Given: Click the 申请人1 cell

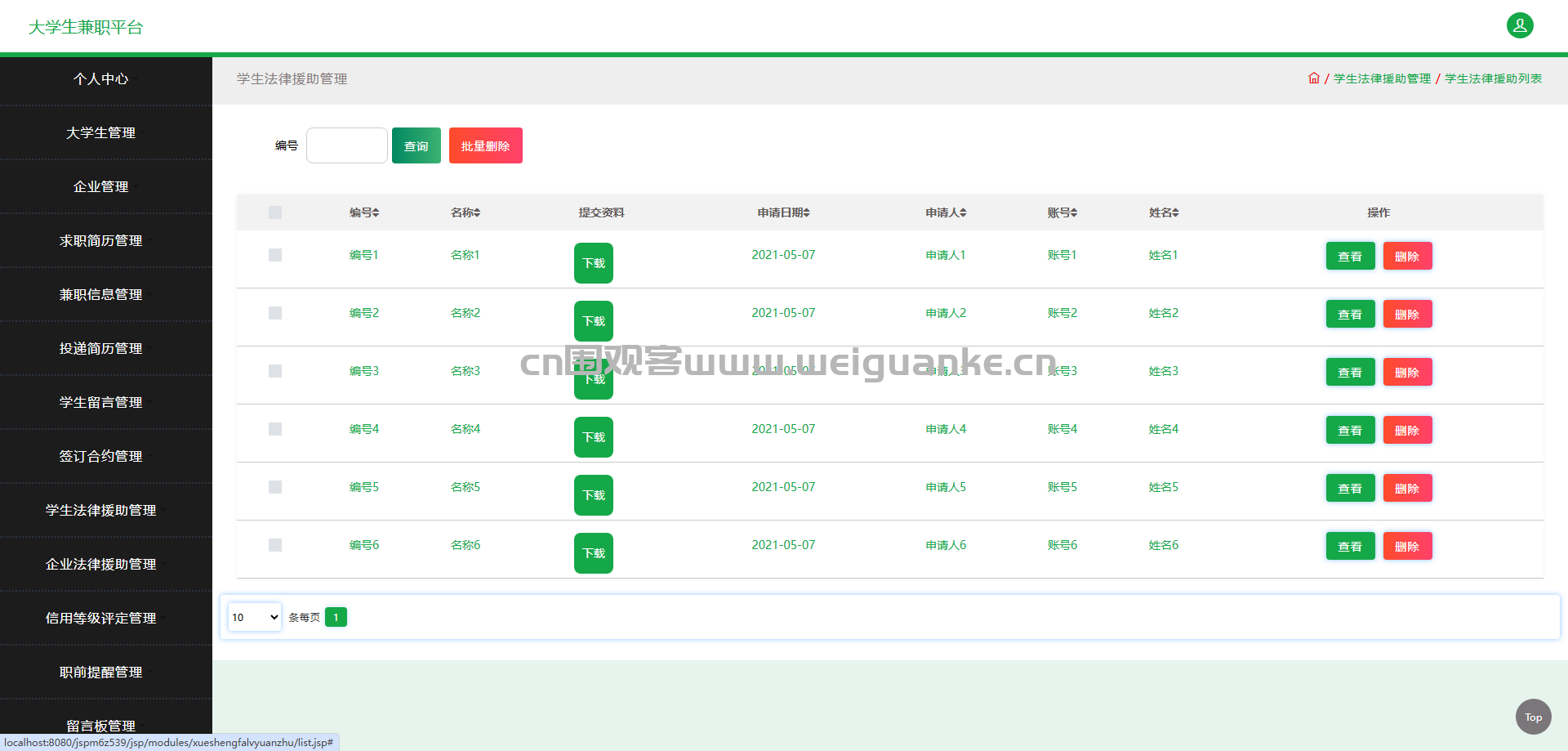Looking at the screenshot, I should (946, 255).
